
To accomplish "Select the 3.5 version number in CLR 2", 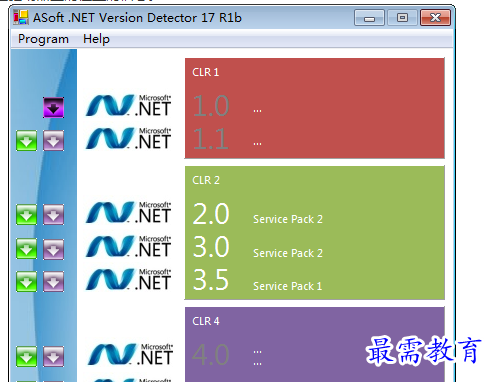I will pos(211,280).
